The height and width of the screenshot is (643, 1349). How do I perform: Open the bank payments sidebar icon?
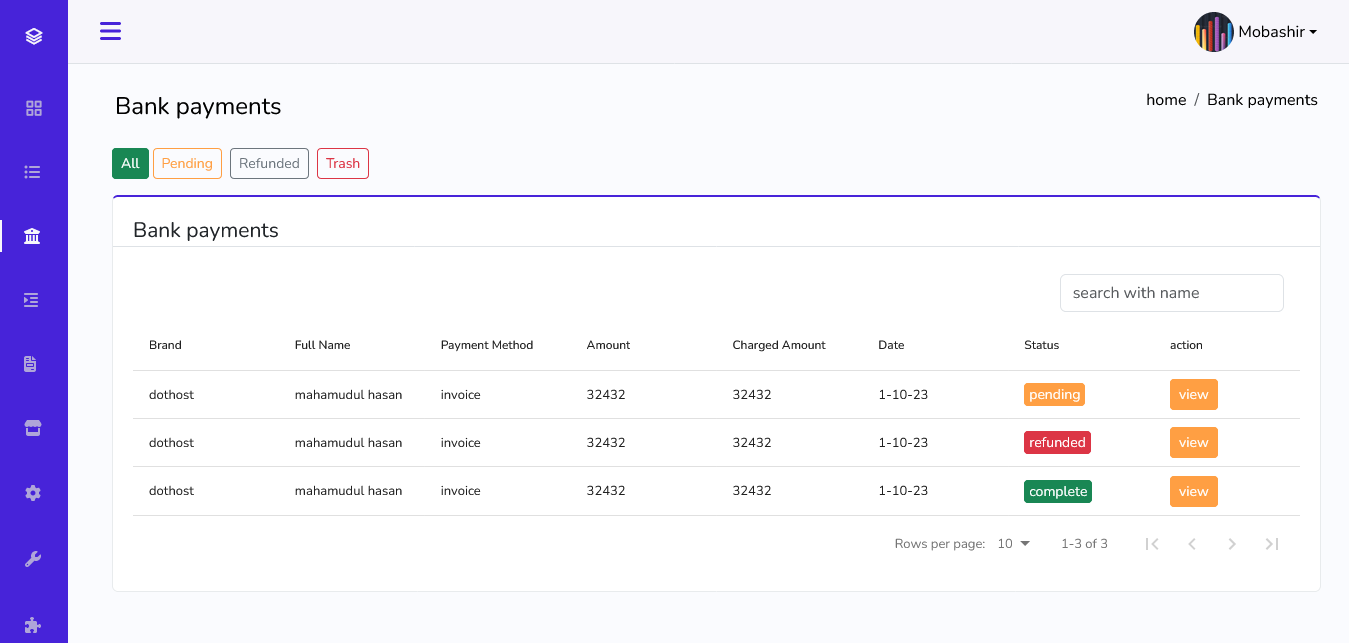pos(33,235)
